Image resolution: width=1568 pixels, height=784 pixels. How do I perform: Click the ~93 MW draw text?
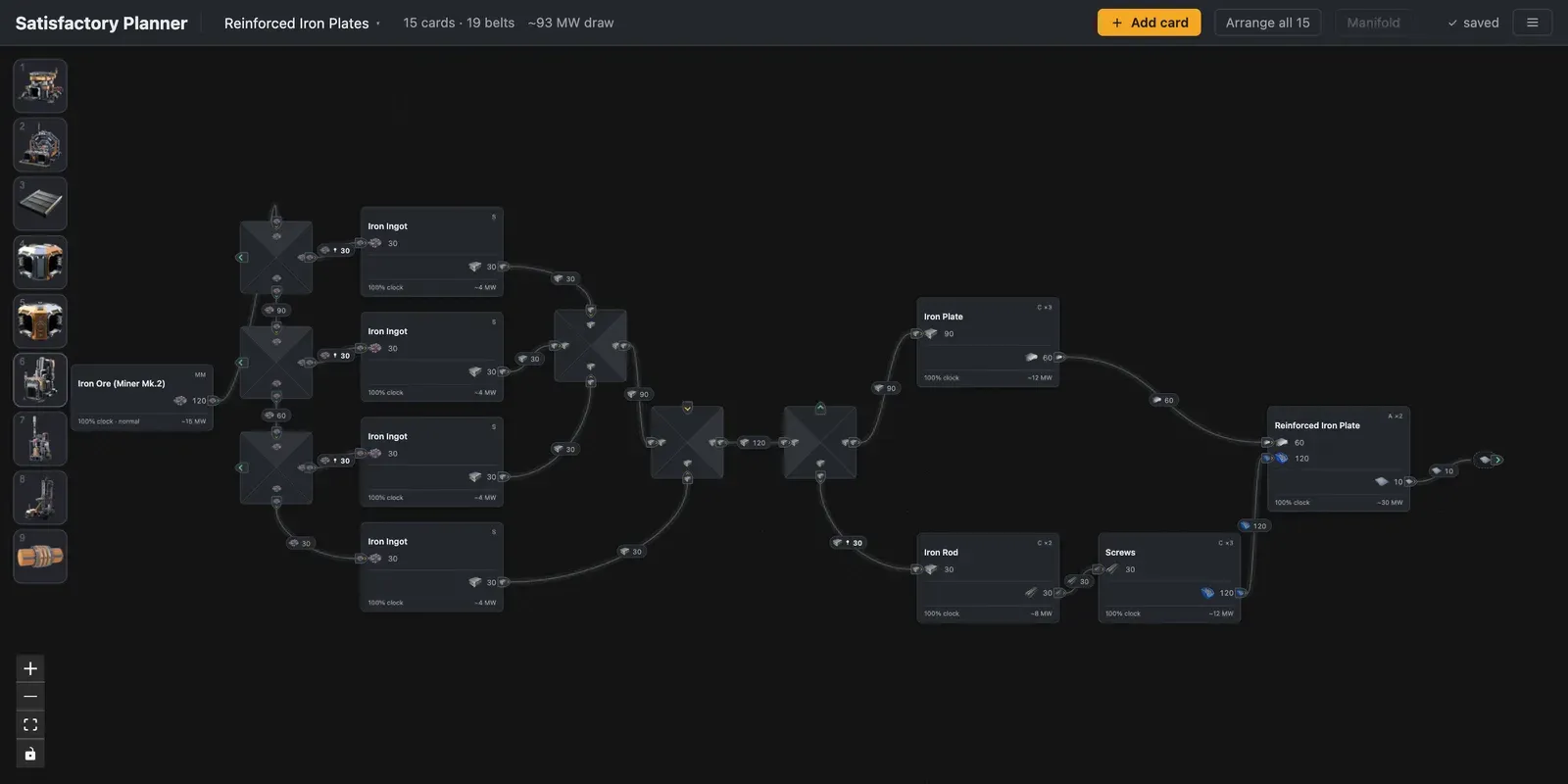point(570,23)
